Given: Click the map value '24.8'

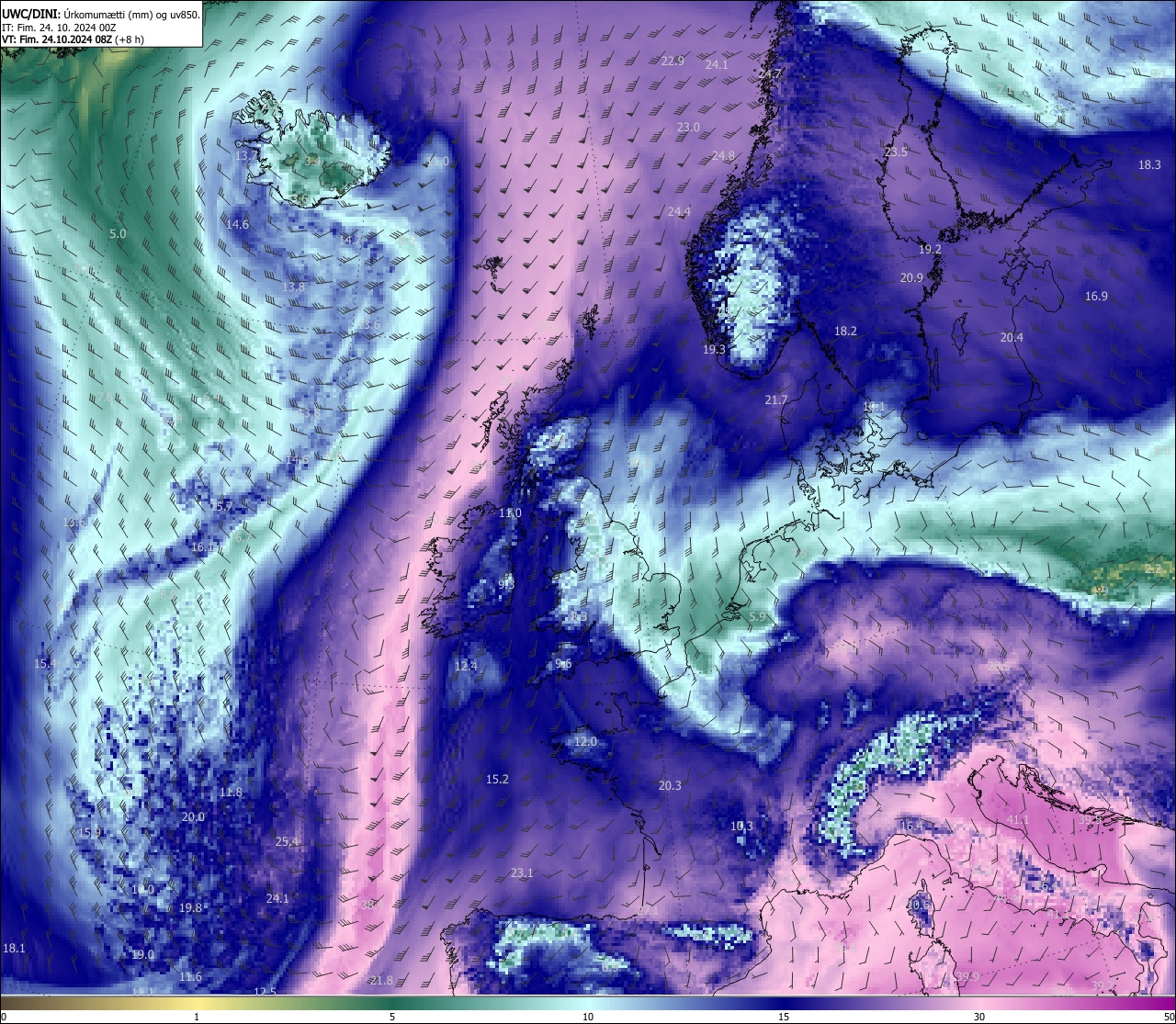Looking at the screenshot, I should click(723, 156).
